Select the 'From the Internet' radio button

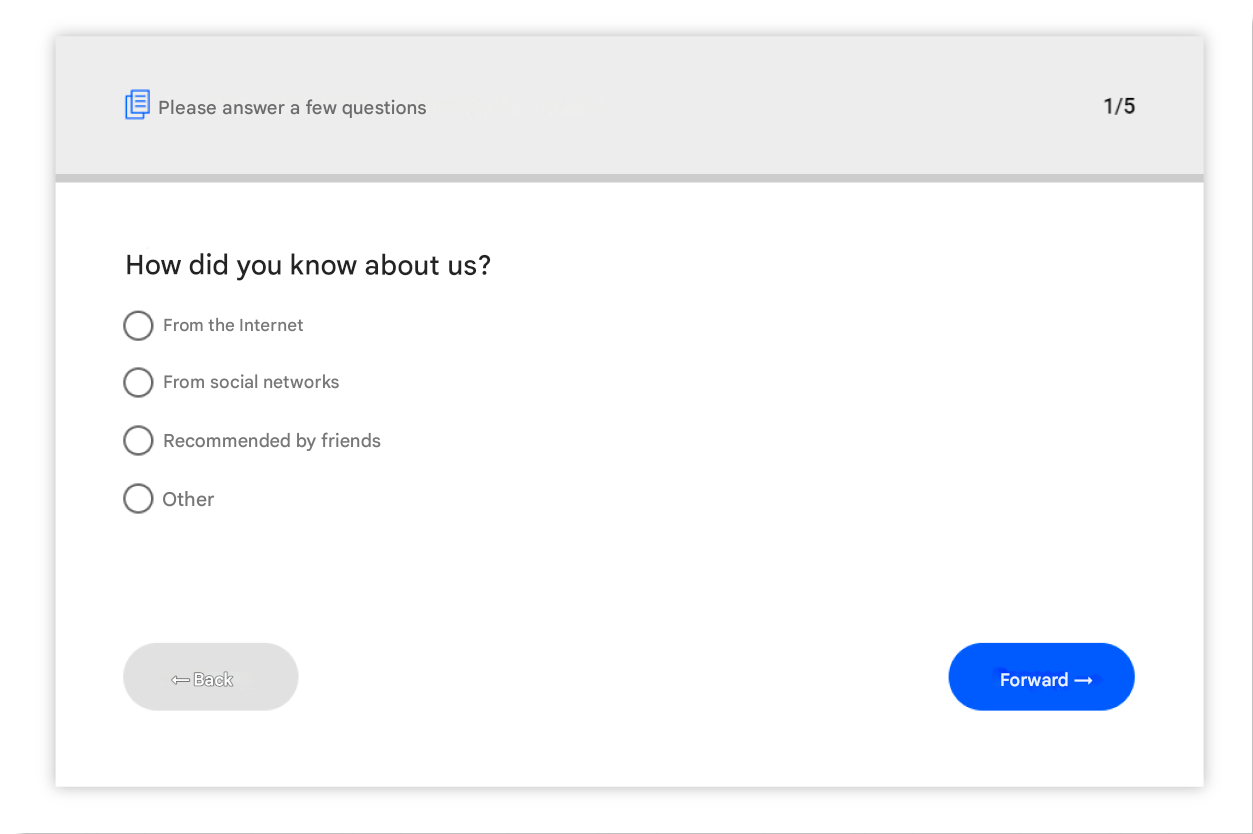(138, 326)
